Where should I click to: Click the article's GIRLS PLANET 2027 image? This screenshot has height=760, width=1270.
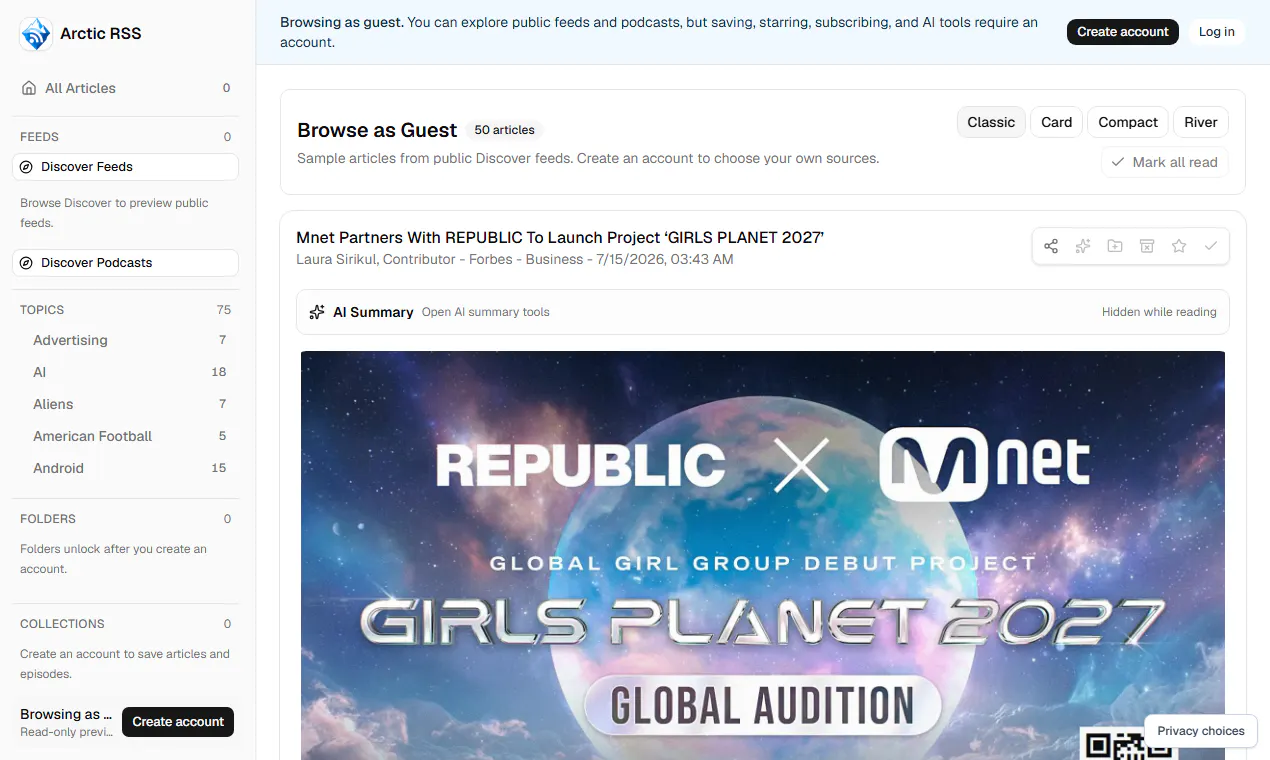(x=763, y=555)
